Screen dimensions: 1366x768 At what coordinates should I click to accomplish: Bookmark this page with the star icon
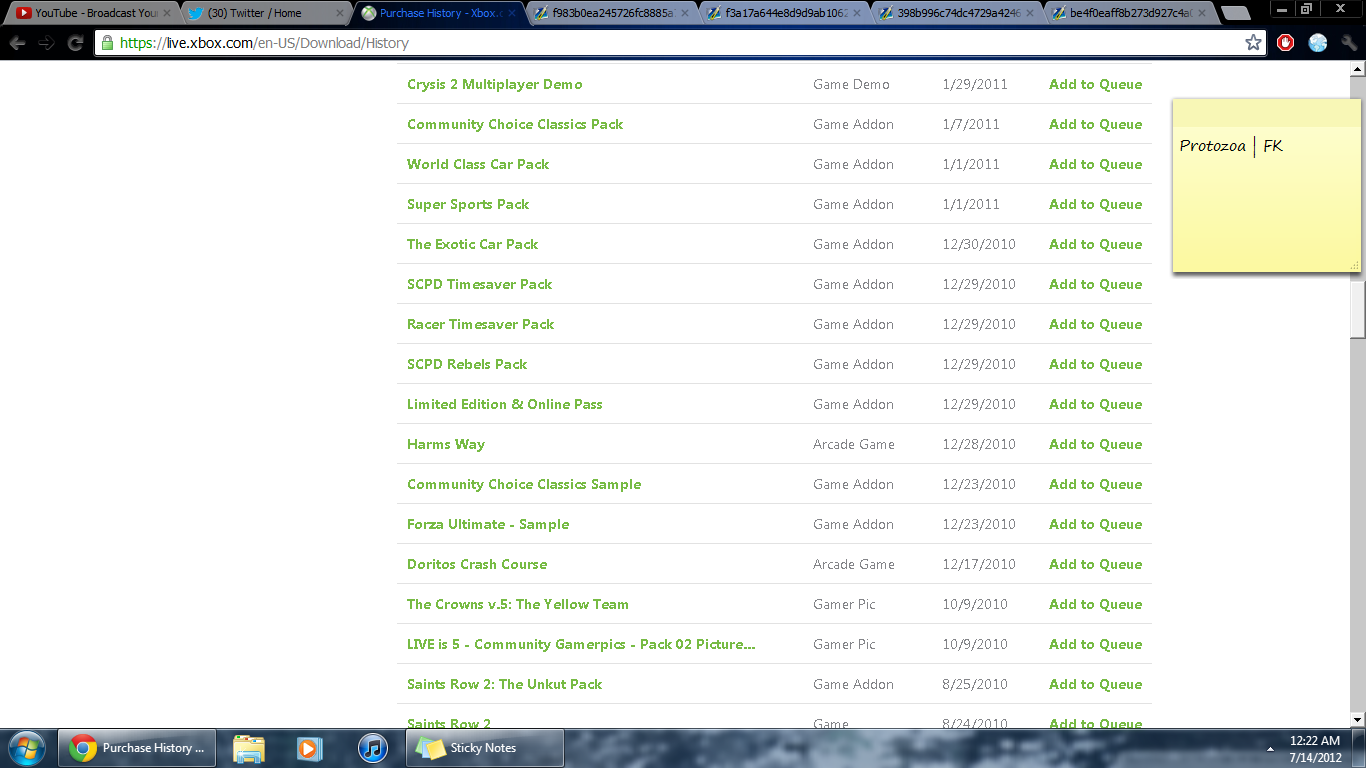[1253, 43]
